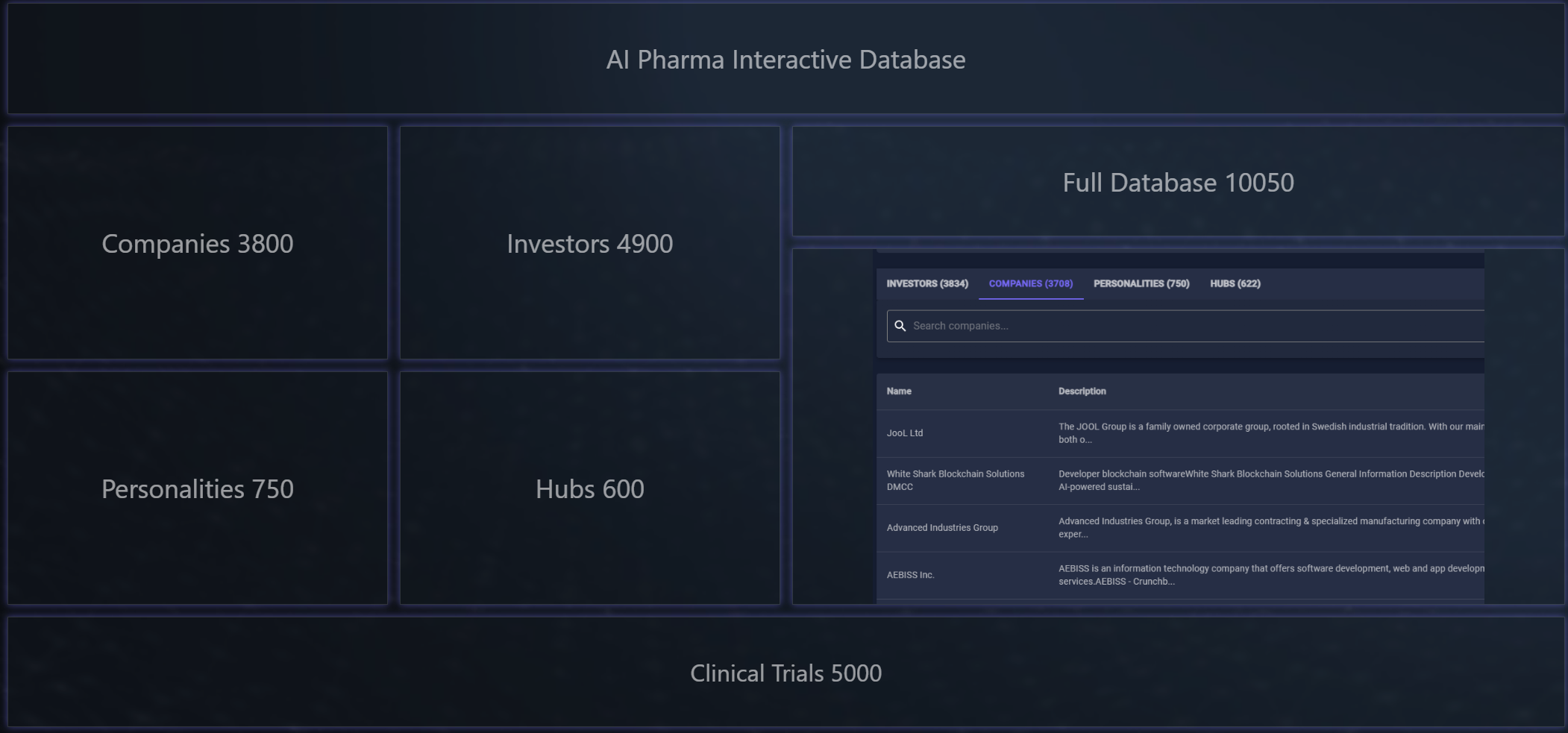Click the search magnifier icon
1568x733 pixels.
(x=900, y=326)
